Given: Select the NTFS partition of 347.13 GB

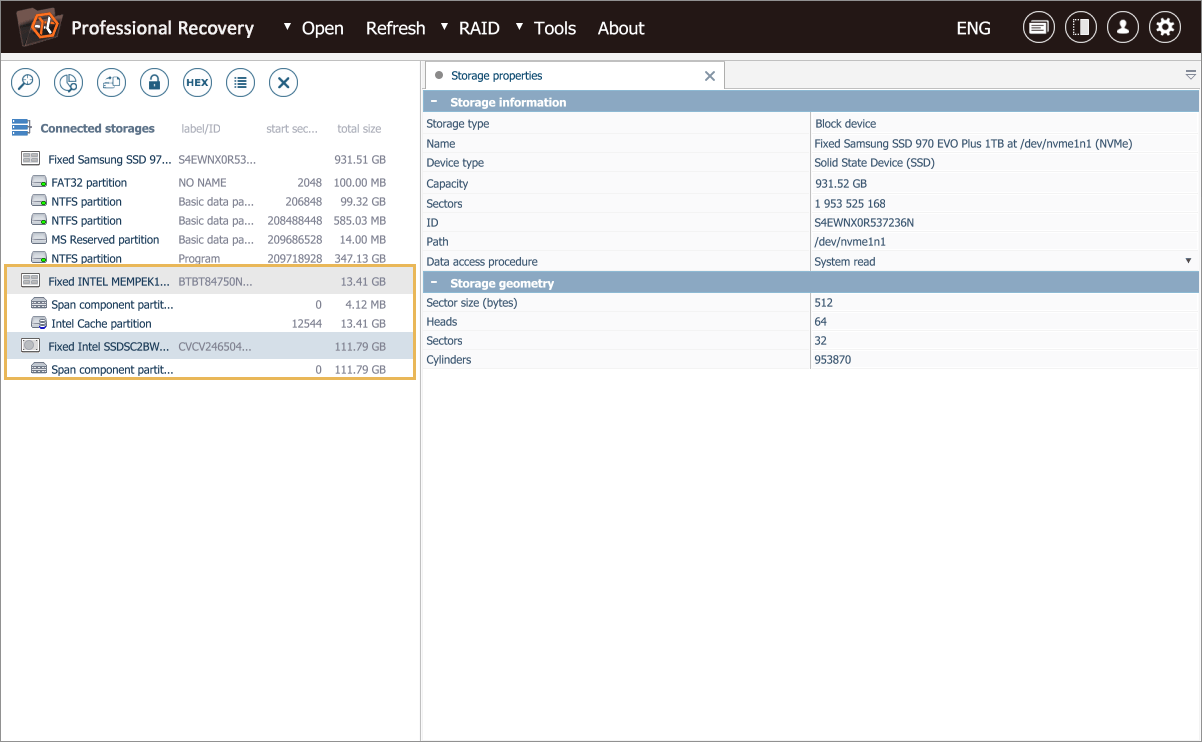Looking at the screenshot, I should click(208, 259).
